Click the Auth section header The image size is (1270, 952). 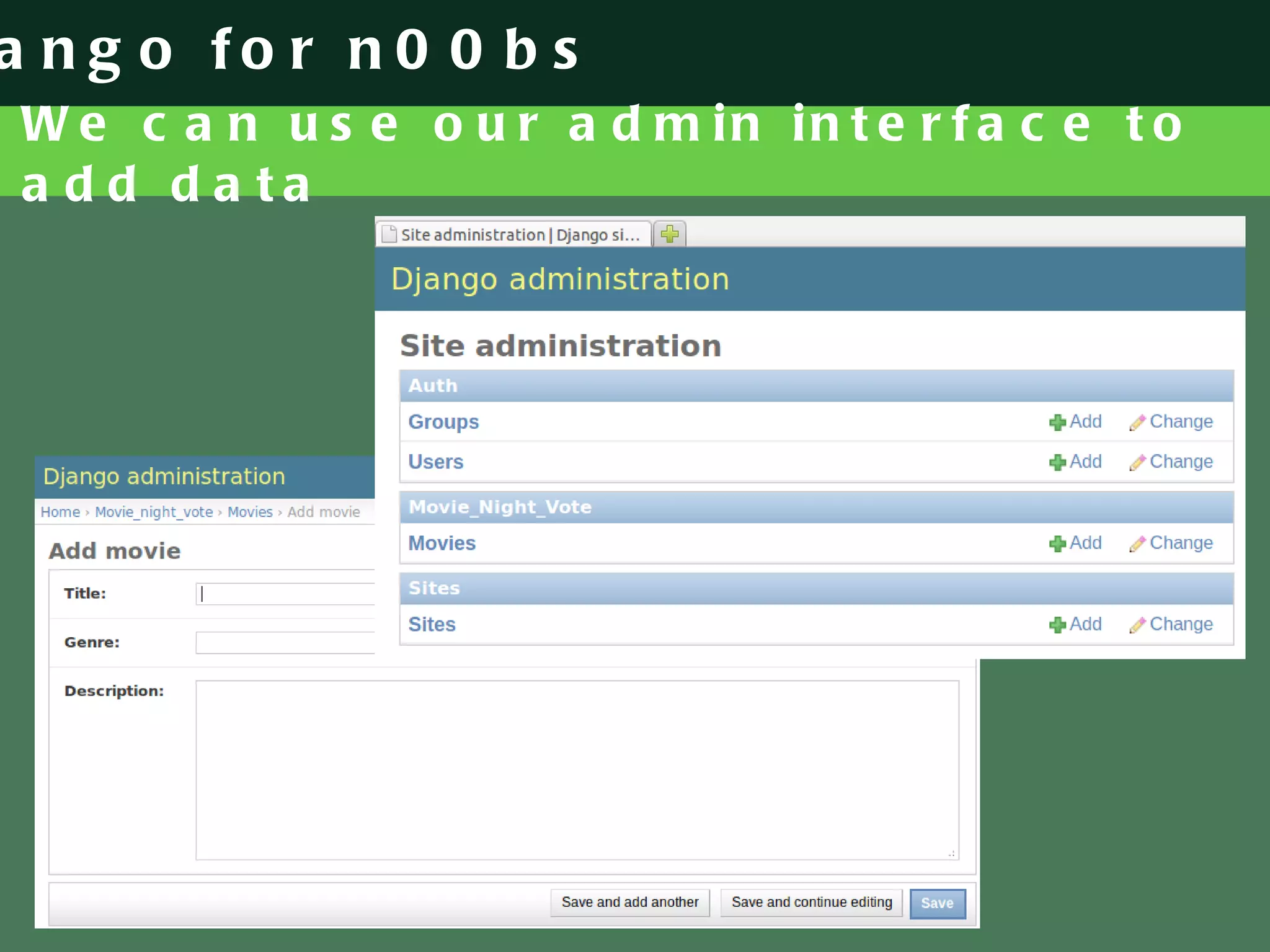(817, 386)
